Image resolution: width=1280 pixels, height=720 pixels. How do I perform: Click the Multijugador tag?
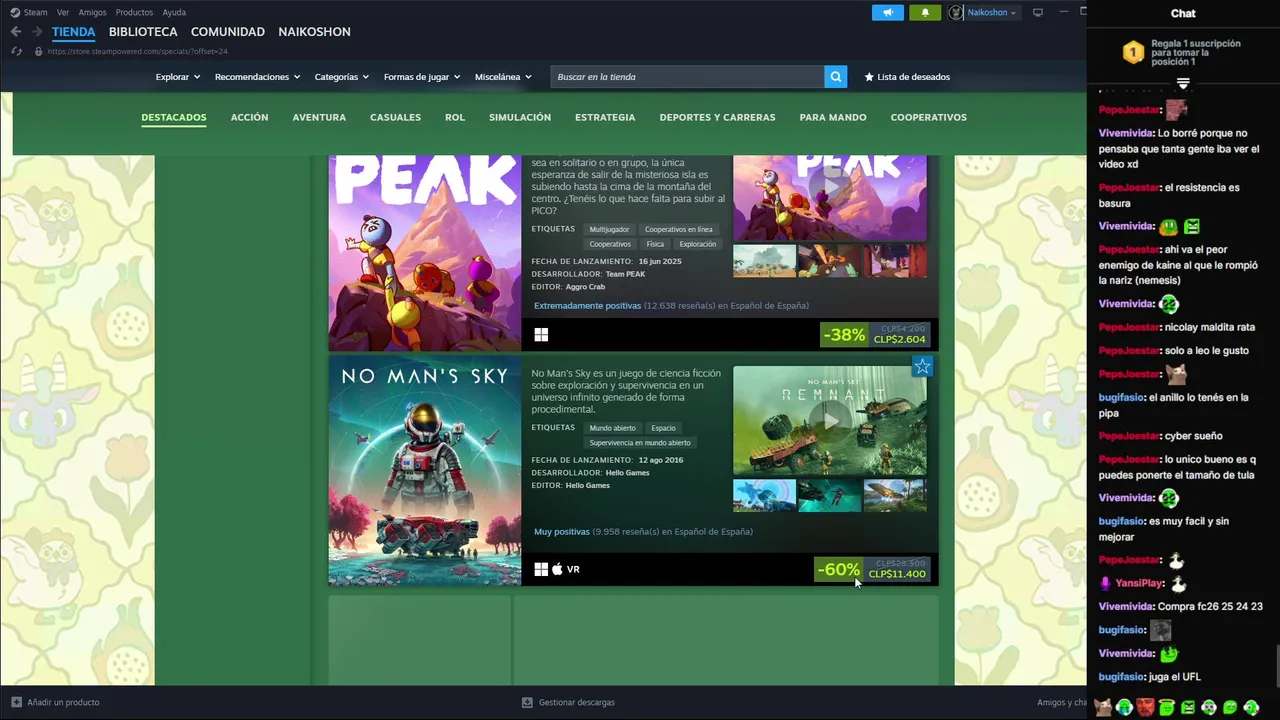click(x=609, y=229)
